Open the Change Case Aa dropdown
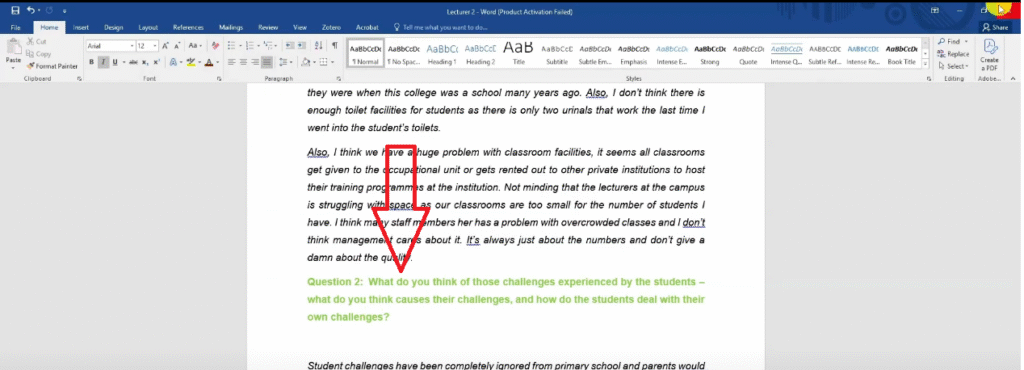 195,46
